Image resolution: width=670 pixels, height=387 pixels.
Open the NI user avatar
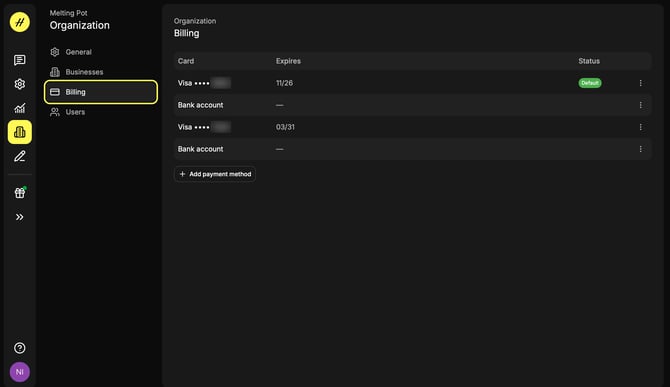coord(20,372)
